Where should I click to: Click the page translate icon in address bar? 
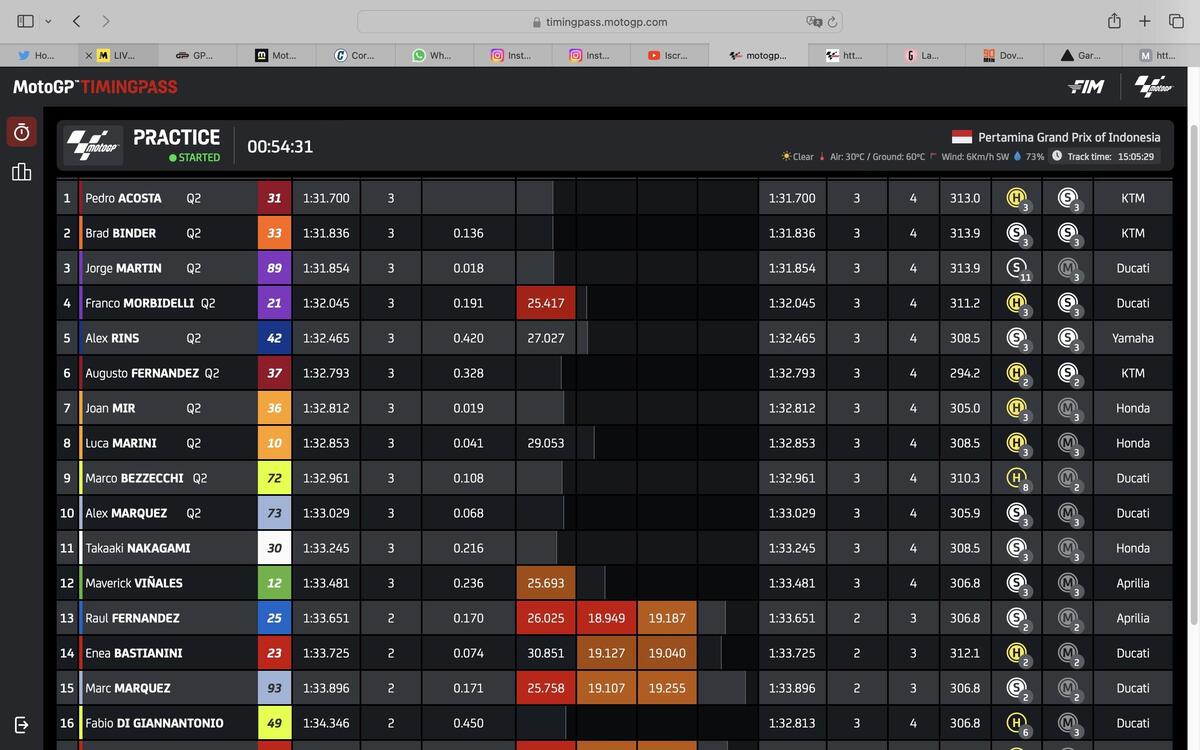(814, 21)
